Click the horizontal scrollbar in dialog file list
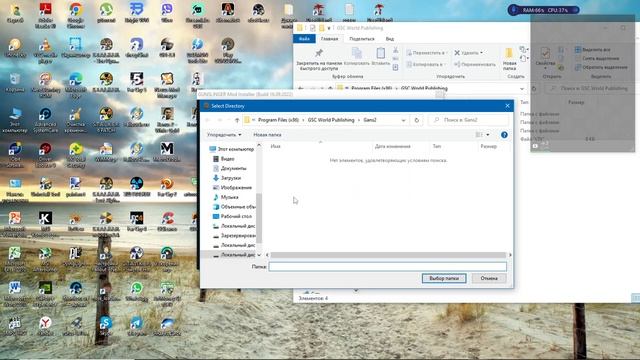 click(388, 255)
